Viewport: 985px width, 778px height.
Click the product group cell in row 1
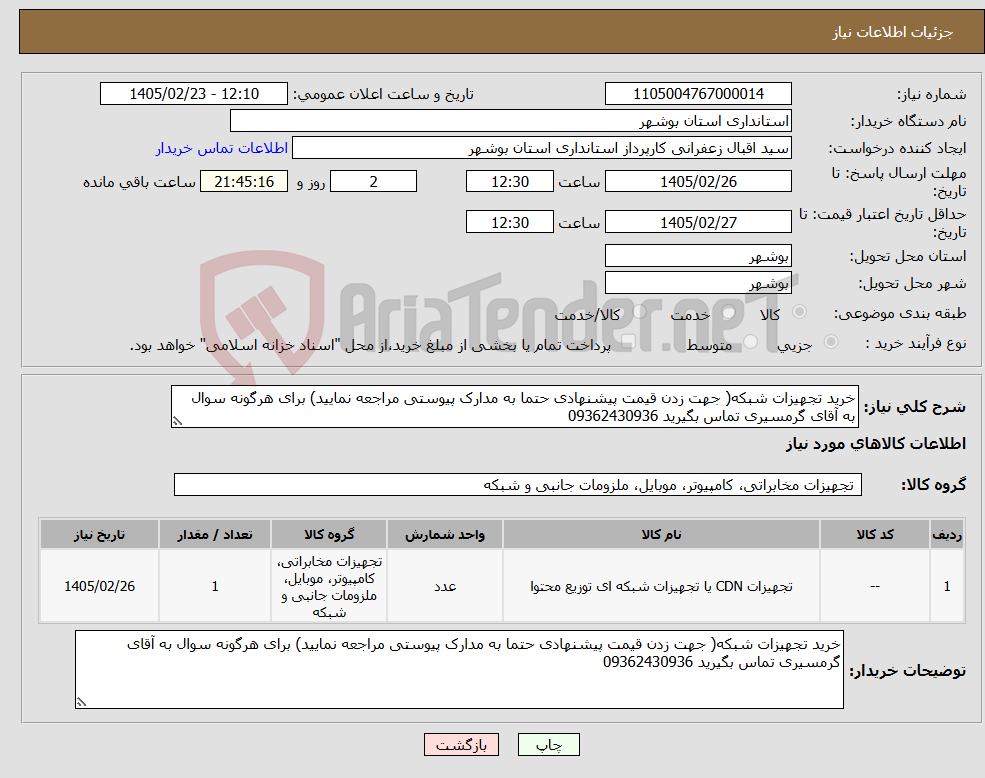(x=329, y=586)
